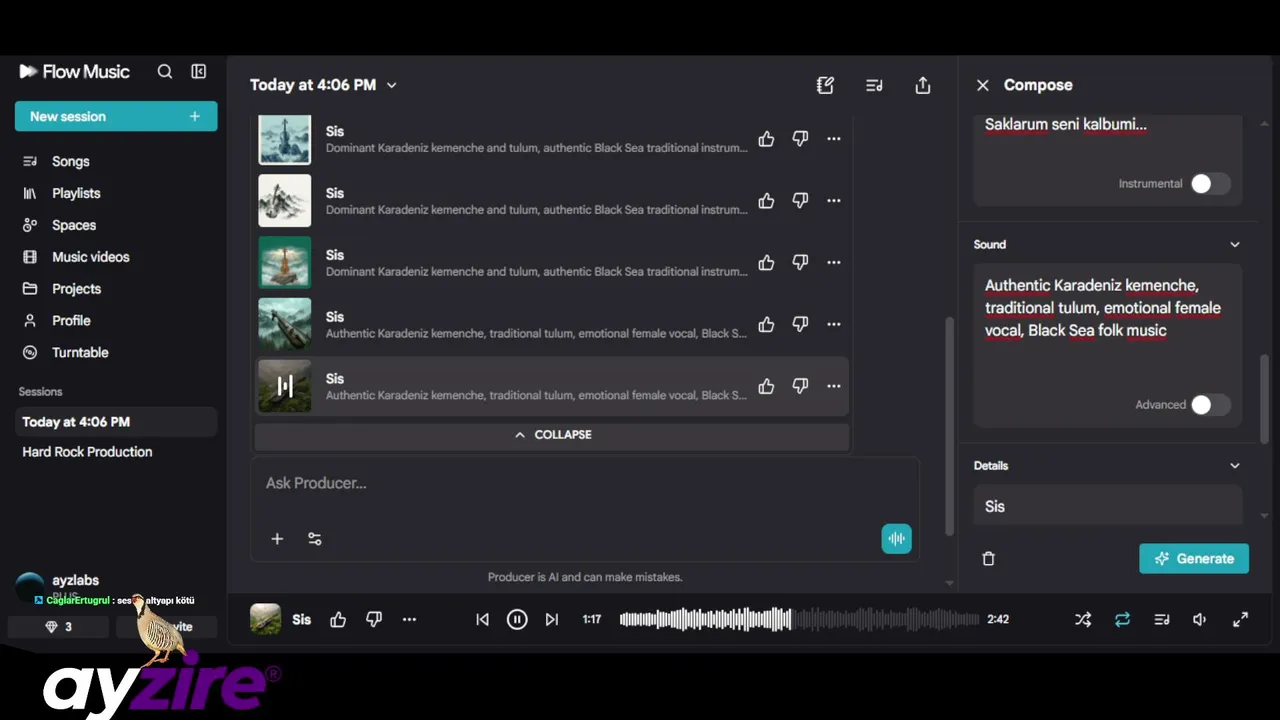Collapse the Details section
The image size is (1280, 720).
1235,466
